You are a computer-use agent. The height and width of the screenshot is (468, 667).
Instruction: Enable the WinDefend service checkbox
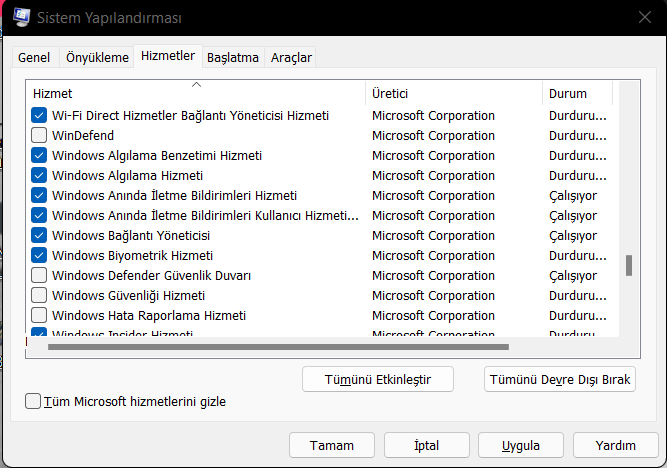coord(39,135)
